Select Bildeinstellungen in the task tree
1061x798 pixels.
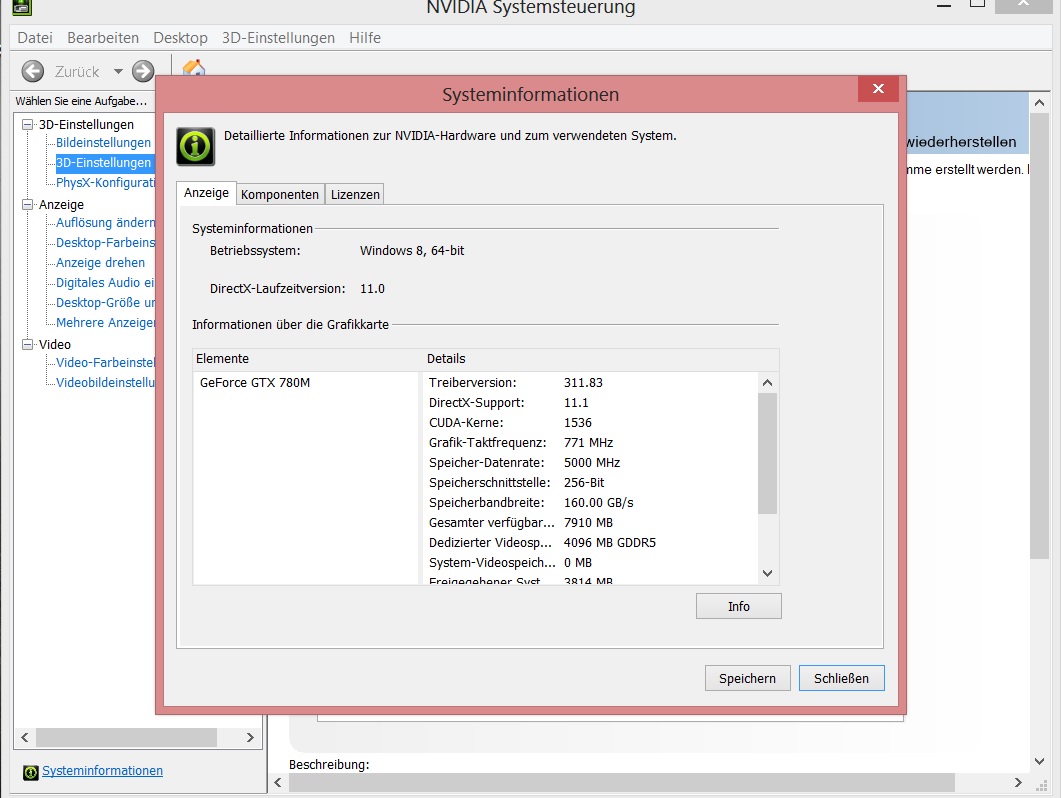pyautogui.click(x=104, y=143)
